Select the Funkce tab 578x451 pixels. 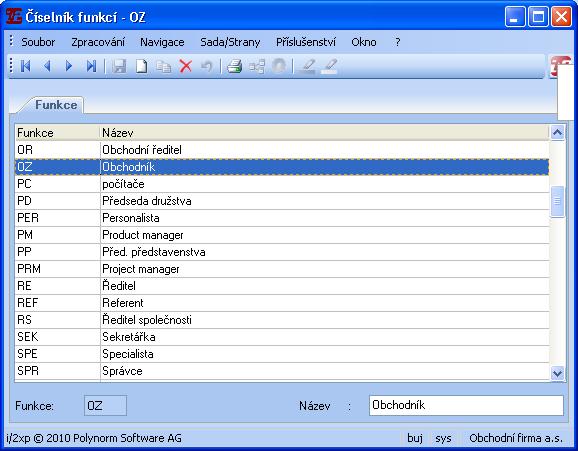click(56, 105)
